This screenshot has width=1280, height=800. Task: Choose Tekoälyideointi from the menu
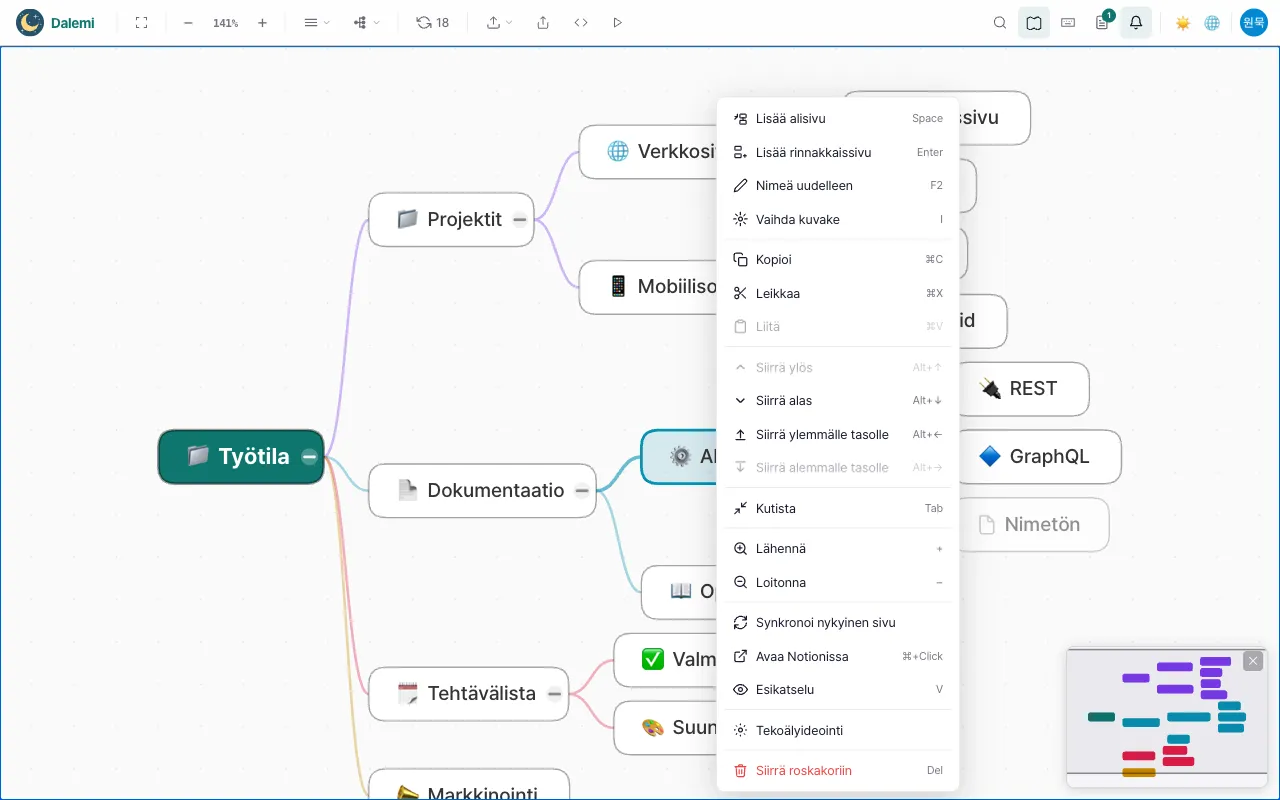pos(838,730)
